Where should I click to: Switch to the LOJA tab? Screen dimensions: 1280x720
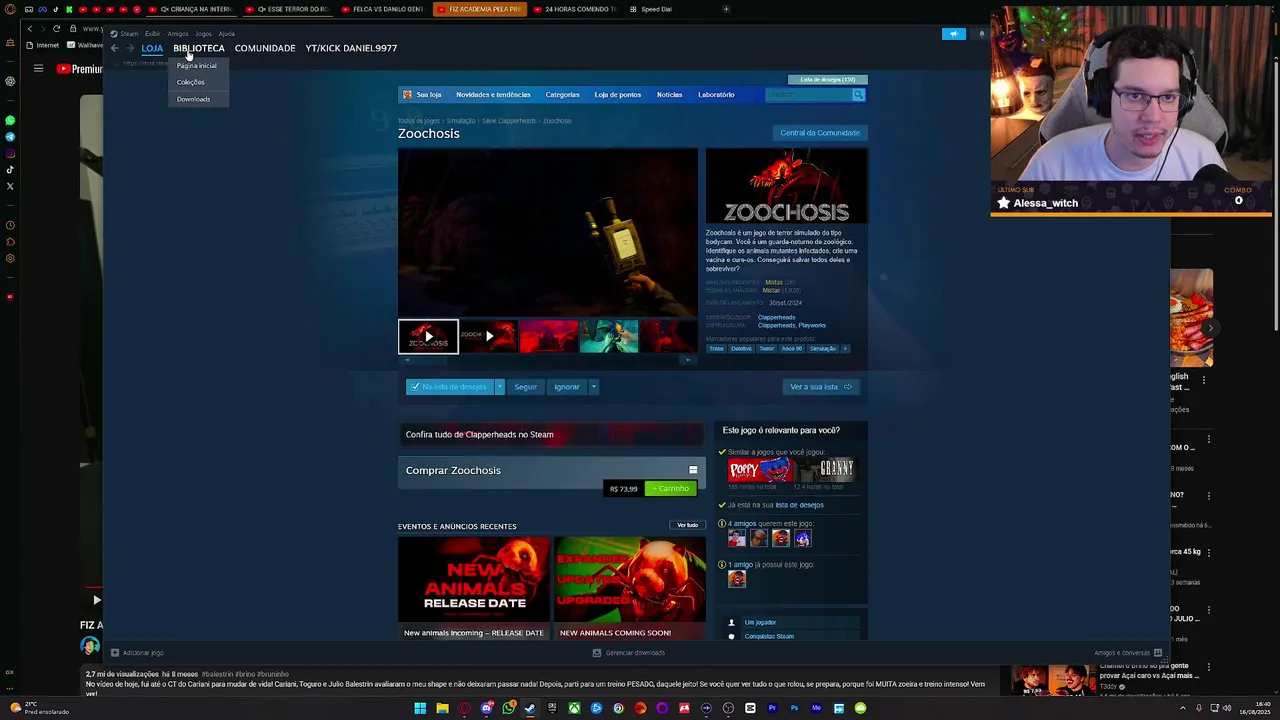click(152, 48)
